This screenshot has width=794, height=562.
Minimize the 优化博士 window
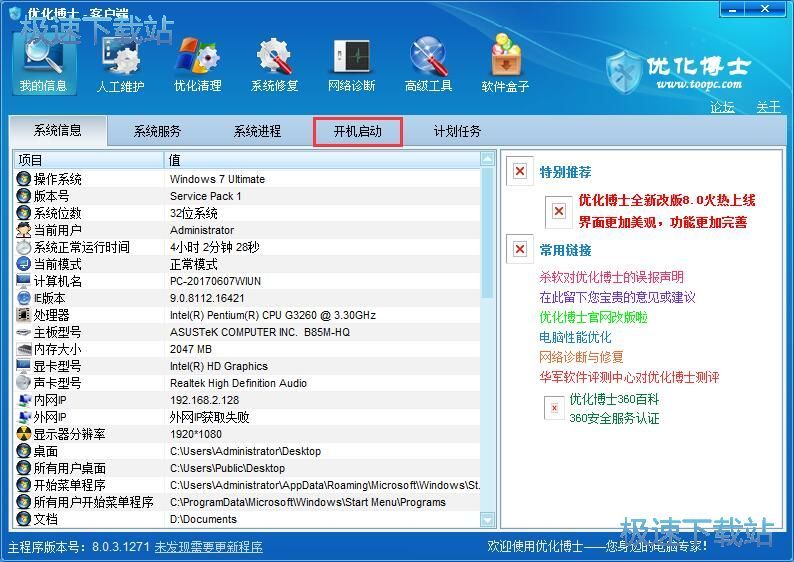coord(733,9)
